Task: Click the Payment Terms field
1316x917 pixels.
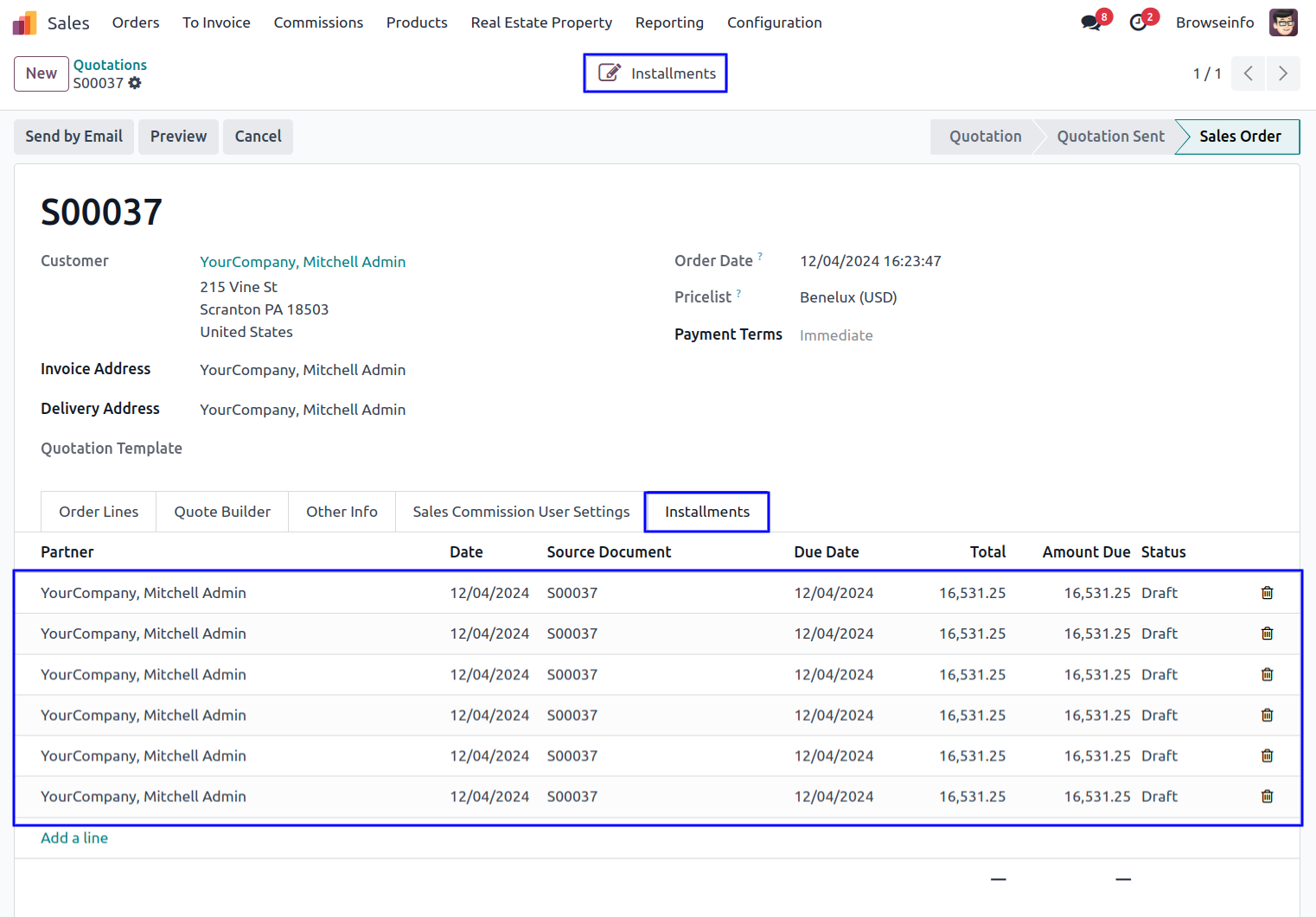Action: pos(836,335)
